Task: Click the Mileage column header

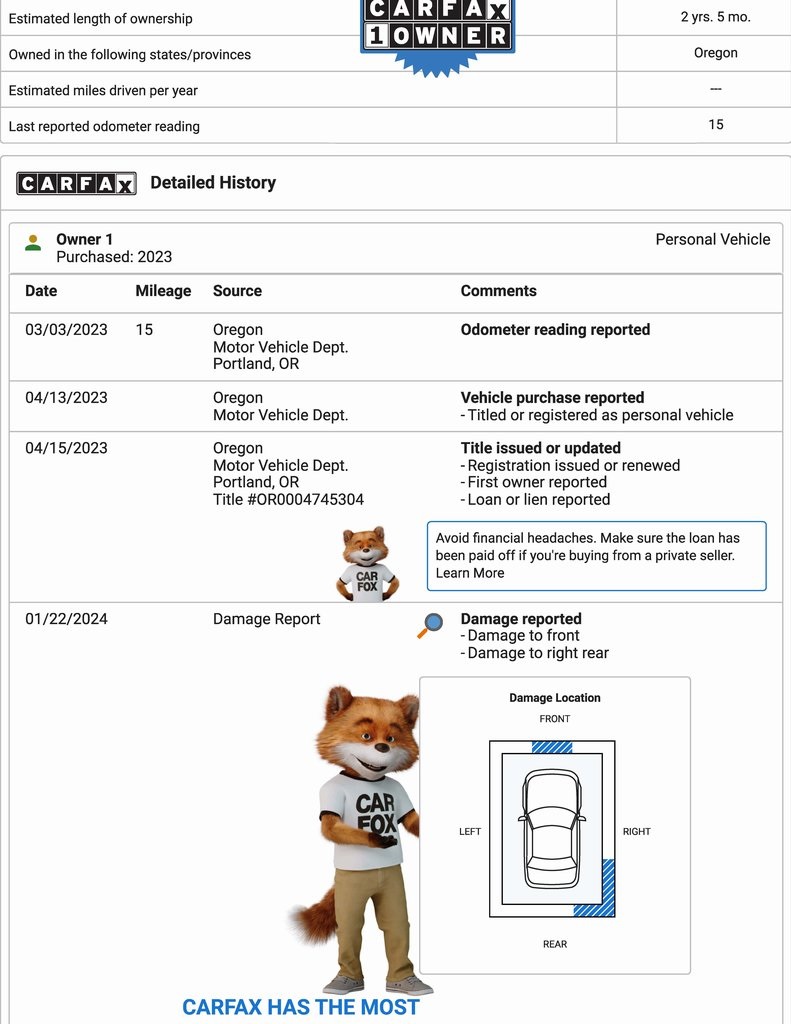Action: (163, 291)
